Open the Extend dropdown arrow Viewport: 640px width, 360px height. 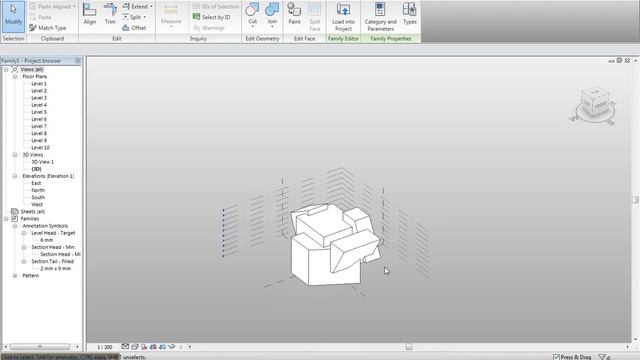pos(151,7)
